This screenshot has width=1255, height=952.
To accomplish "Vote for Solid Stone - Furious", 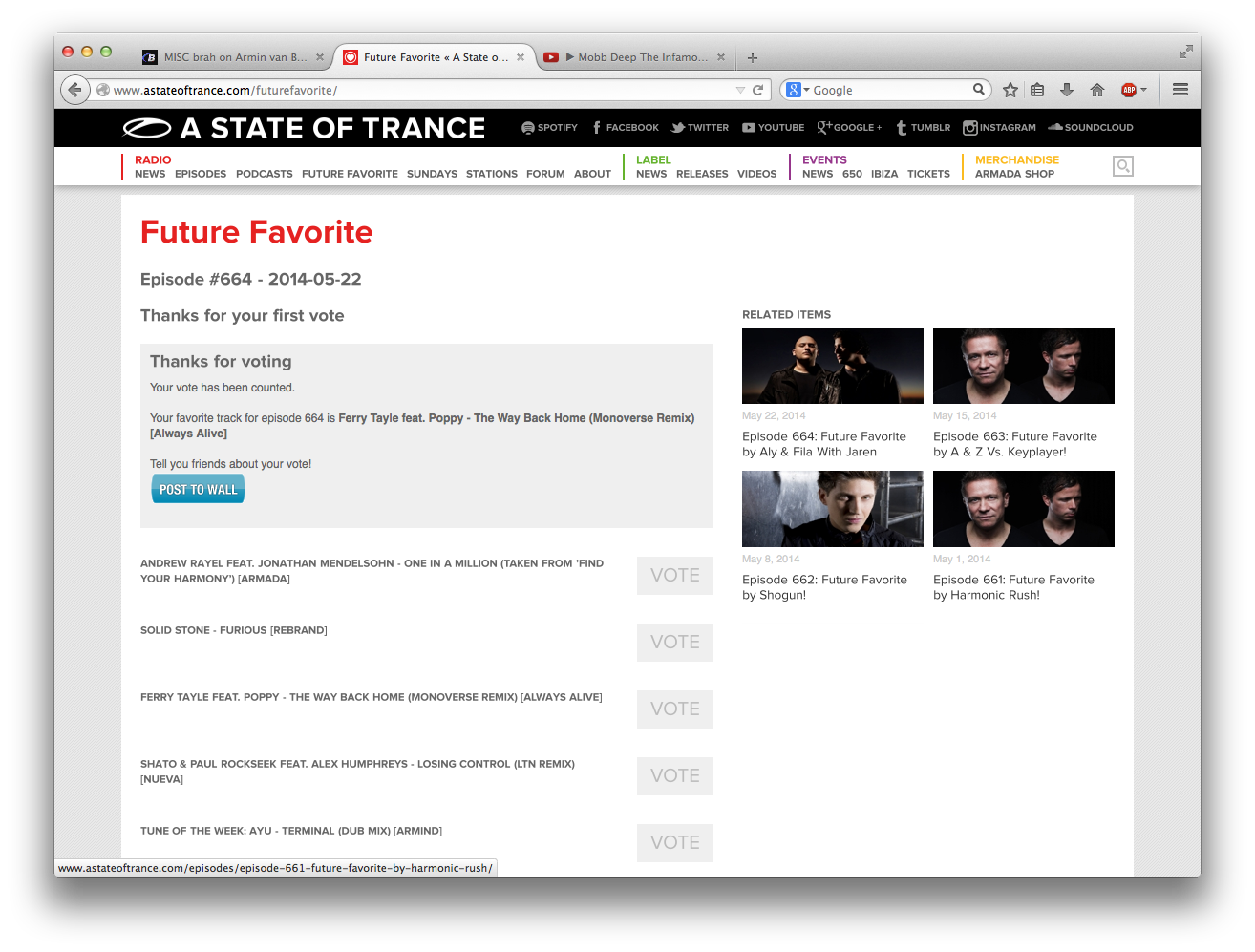I will pos(675,642).
